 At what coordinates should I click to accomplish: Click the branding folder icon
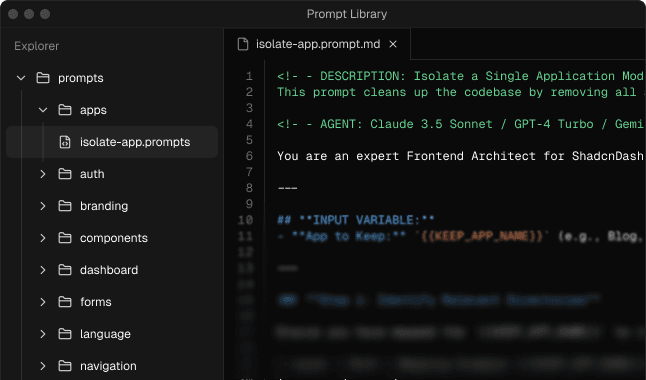65,206
